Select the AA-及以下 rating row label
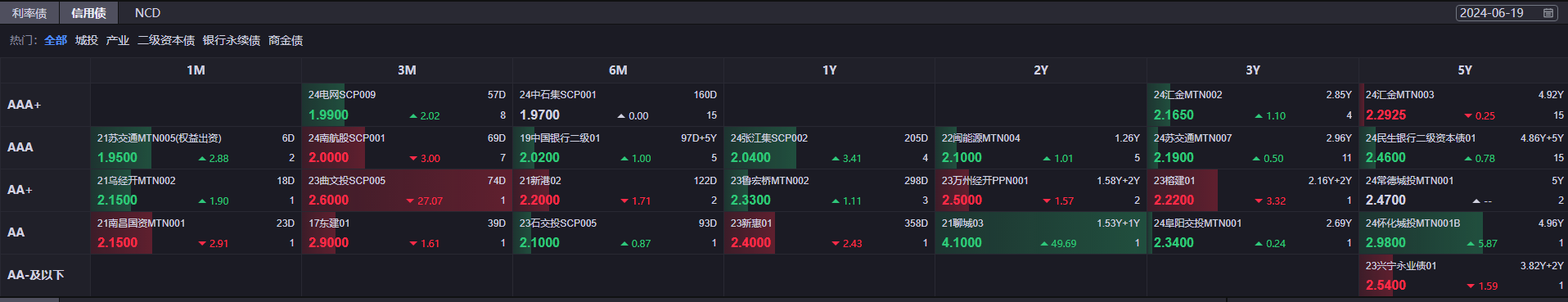Viewport: 1568px width, 302px height. point(35,275)
